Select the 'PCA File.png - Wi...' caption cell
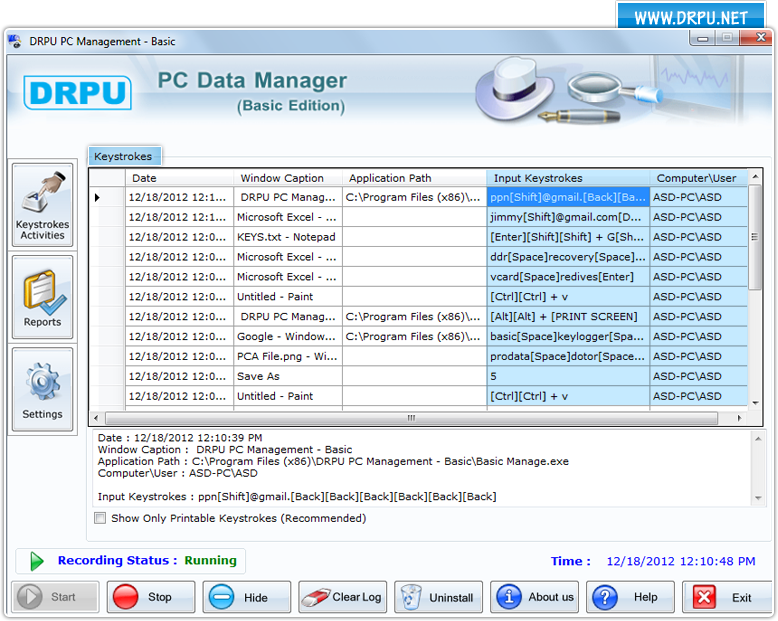 [x=288, y=356]
